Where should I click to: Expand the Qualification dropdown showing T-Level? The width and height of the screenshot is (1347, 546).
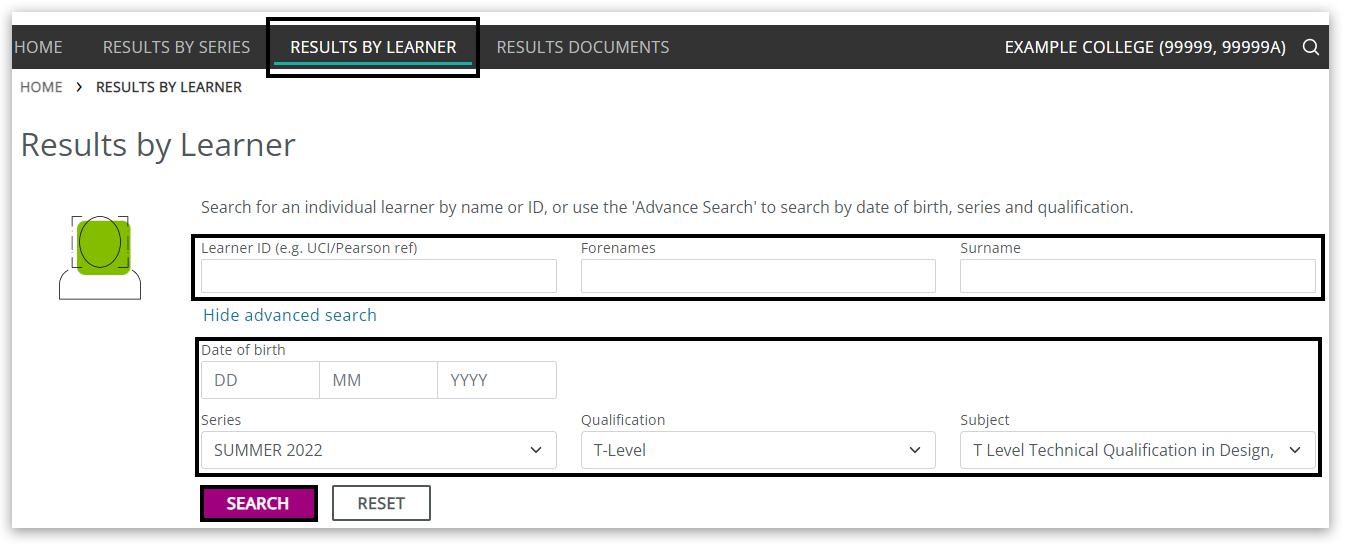tap(757, 450)
